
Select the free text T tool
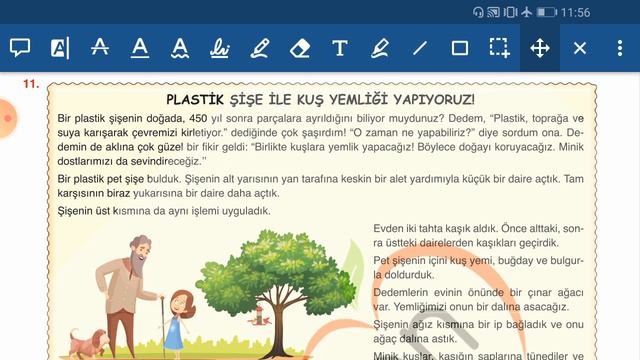pyautogui.click(x=340, y=48)
